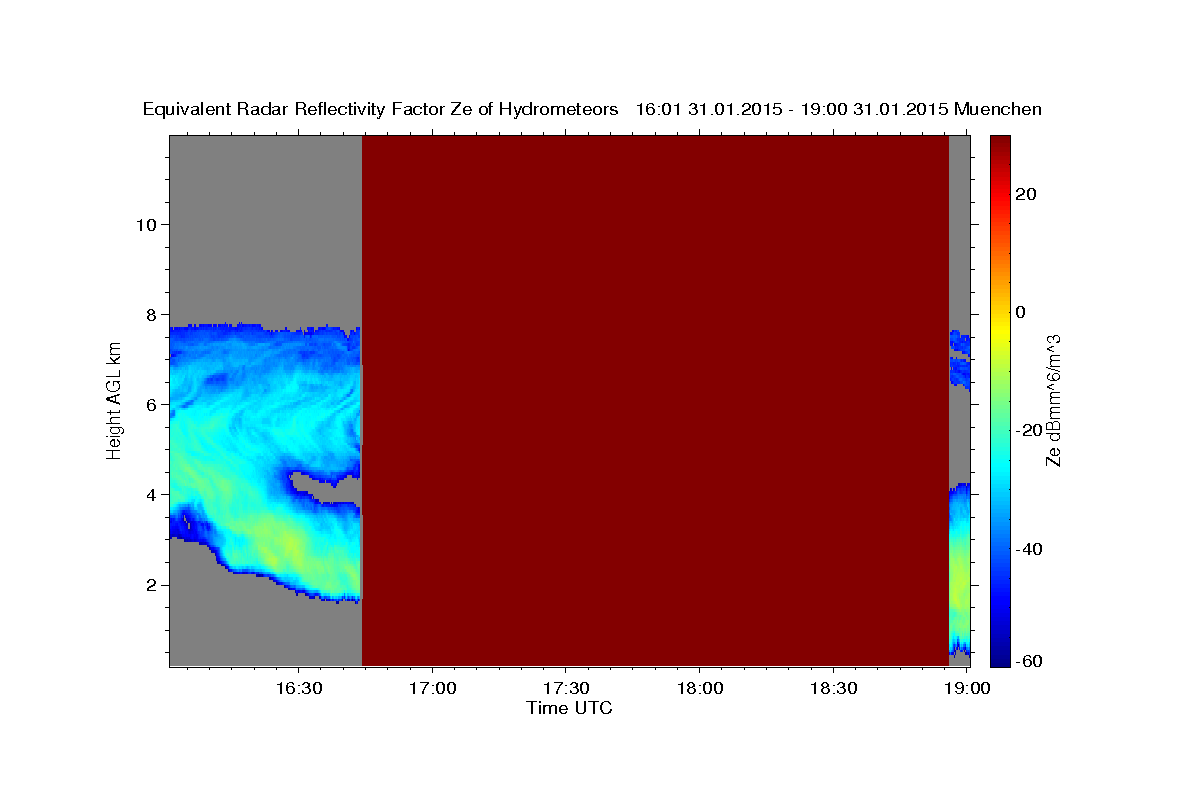Click the 19:00 time tick label
Image resolution: width=1200 pixels, height=800 pixels.
[967, 689]
